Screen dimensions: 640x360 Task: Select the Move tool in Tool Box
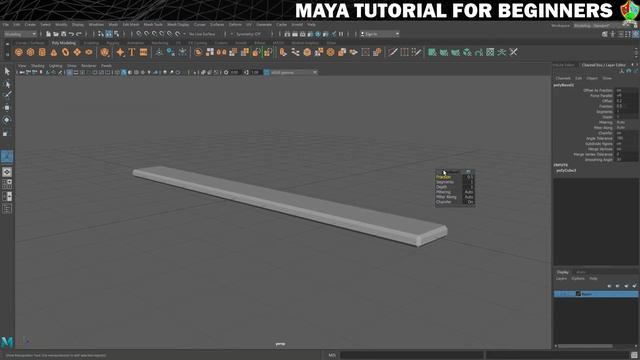7,108
